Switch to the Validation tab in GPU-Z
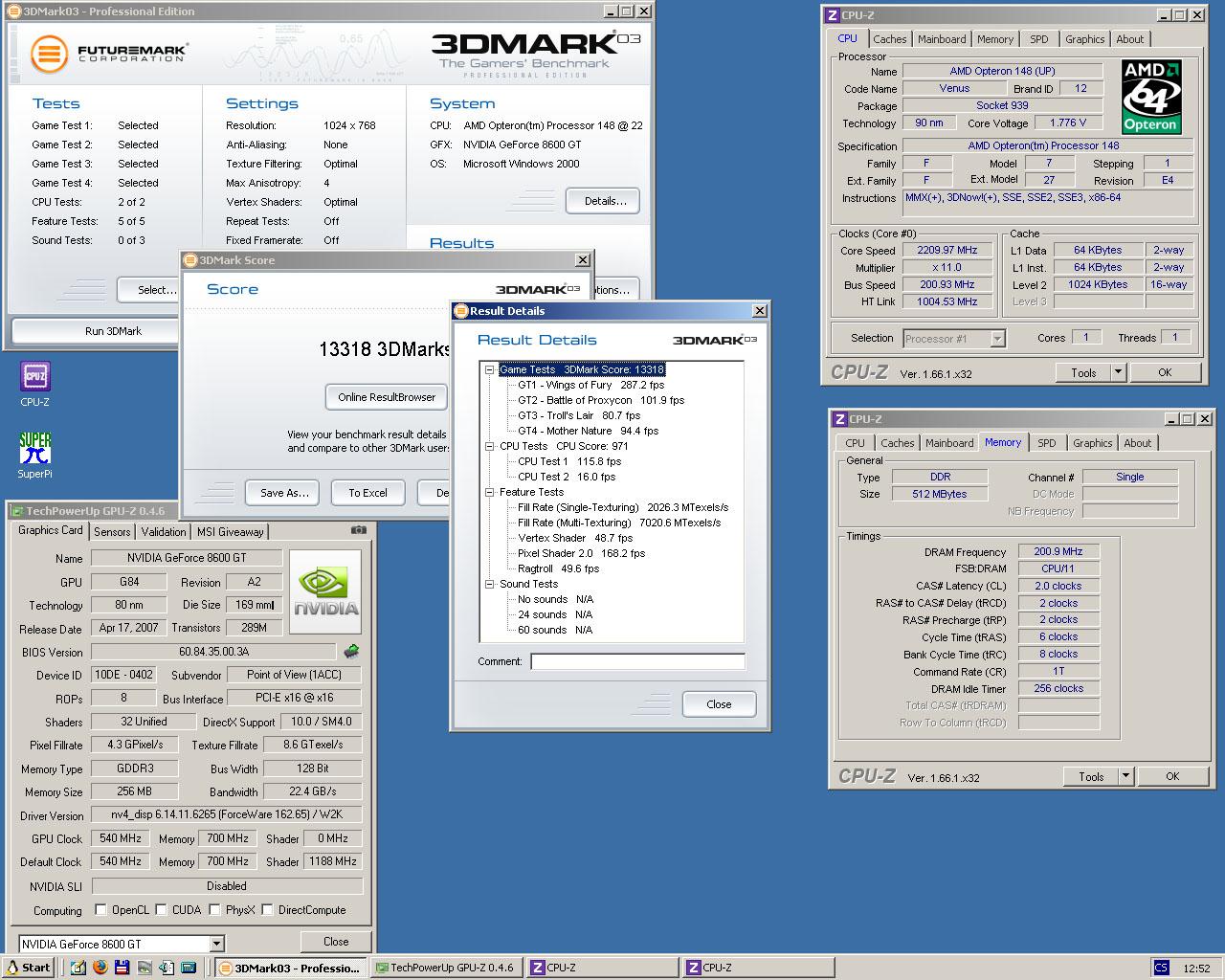The image size is (1225, 980). pos(164,532)
